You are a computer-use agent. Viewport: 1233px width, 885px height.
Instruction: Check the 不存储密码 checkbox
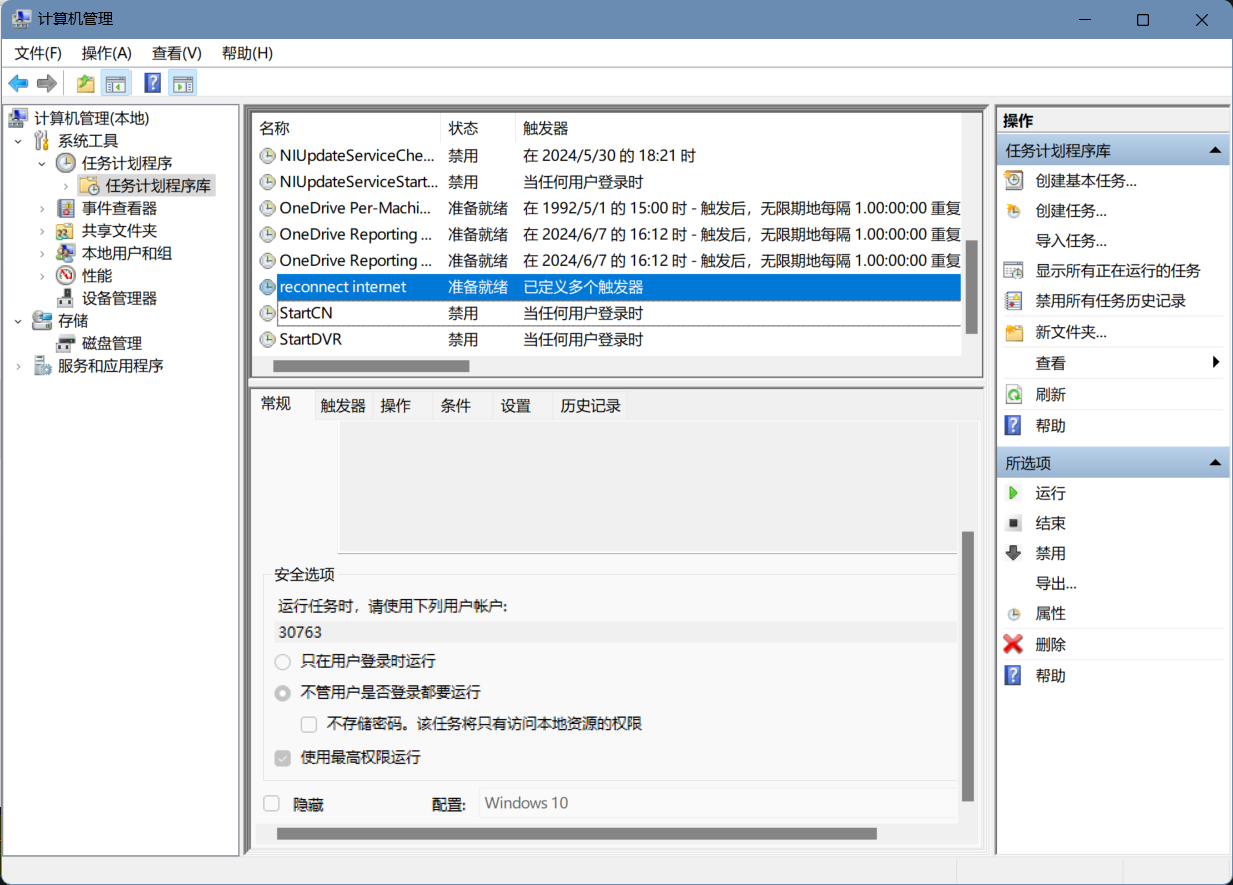coord(309,724)
